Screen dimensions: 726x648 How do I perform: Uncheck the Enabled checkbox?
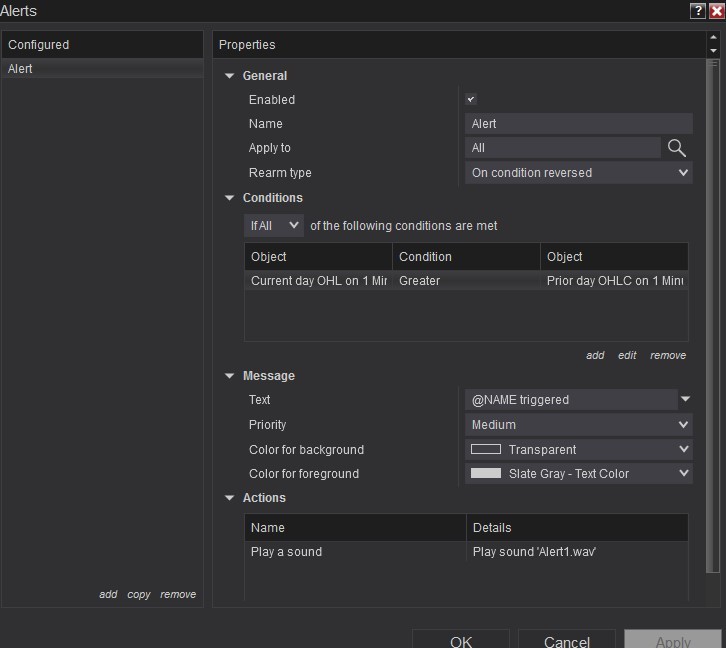471,100
